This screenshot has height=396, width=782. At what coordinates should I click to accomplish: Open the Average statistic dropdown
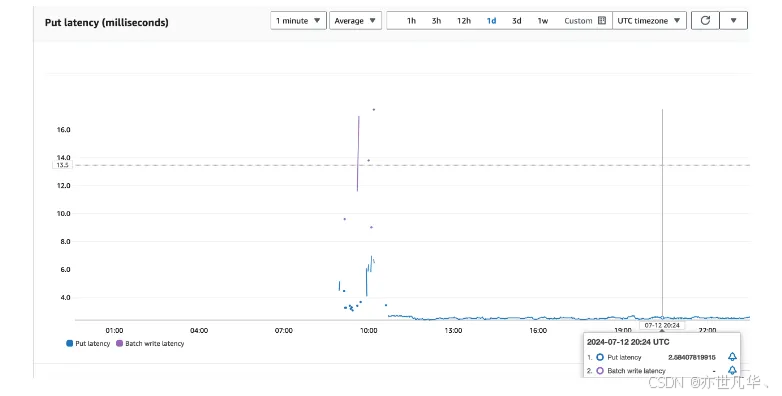pos(355,20)
